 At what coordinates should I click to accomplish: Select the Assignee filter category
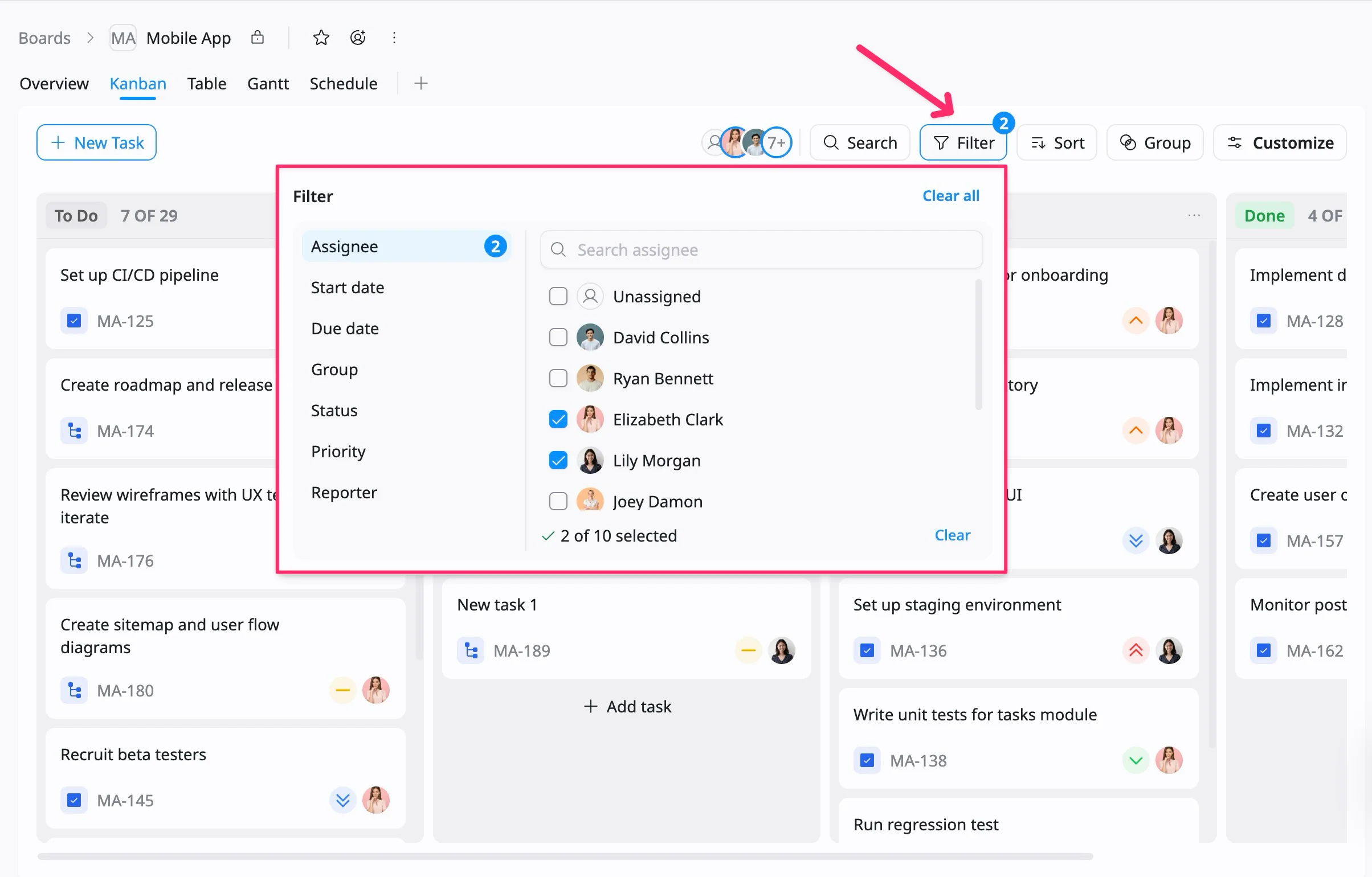[406, 246]
